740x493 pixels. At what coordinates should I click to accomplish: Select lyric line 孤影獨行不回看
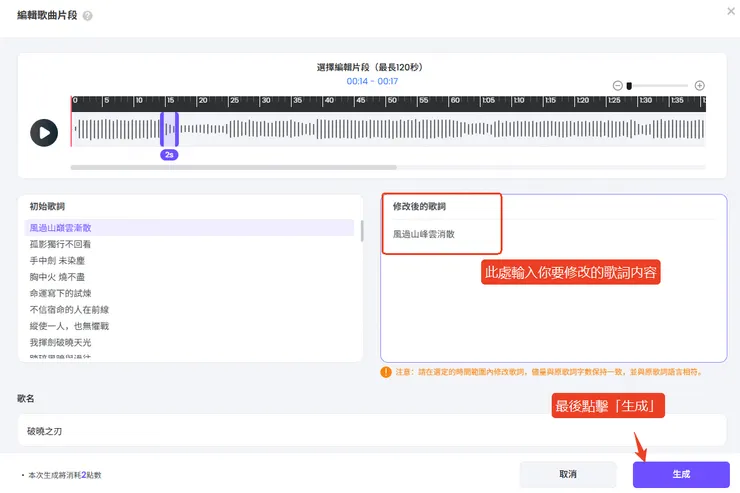(60, 244)
